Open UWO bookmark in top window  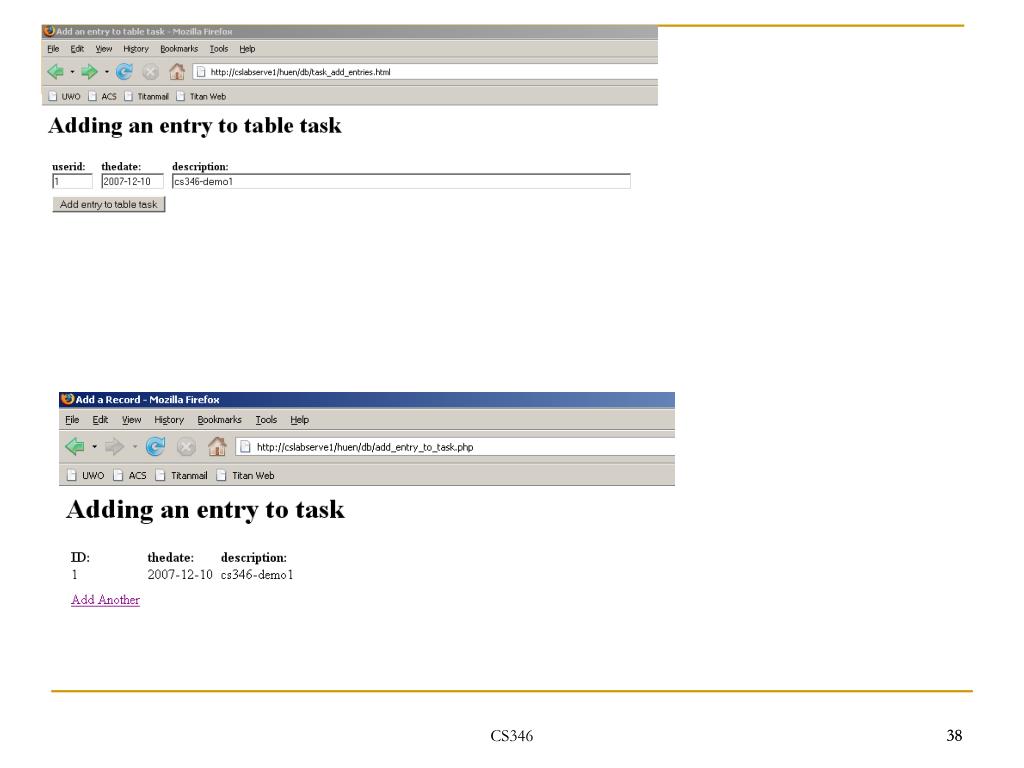[x=64, y=97]
